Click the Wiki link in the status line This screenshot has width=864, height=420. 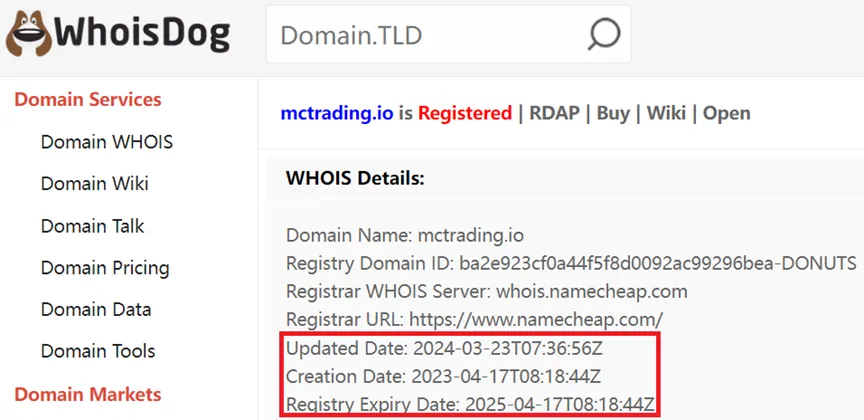[x=666, y=113]
